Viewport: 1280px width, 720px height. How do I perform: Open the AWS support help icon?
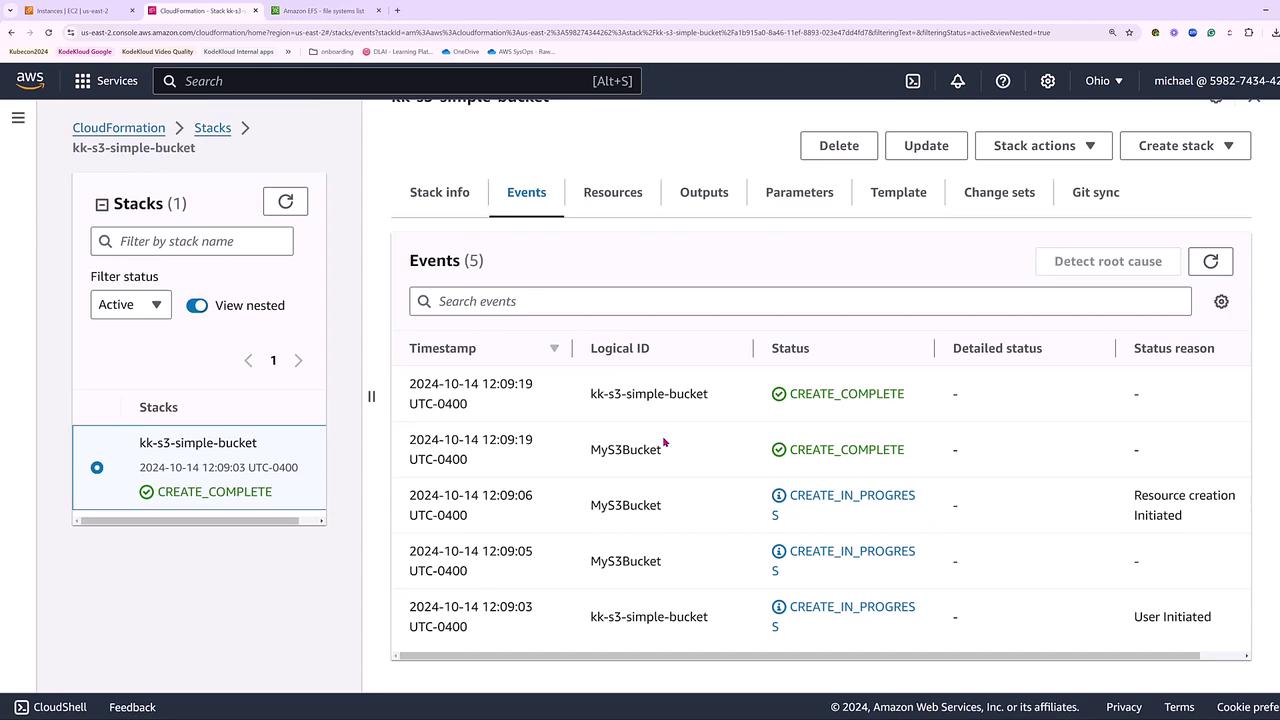(x=1003, y=81)
